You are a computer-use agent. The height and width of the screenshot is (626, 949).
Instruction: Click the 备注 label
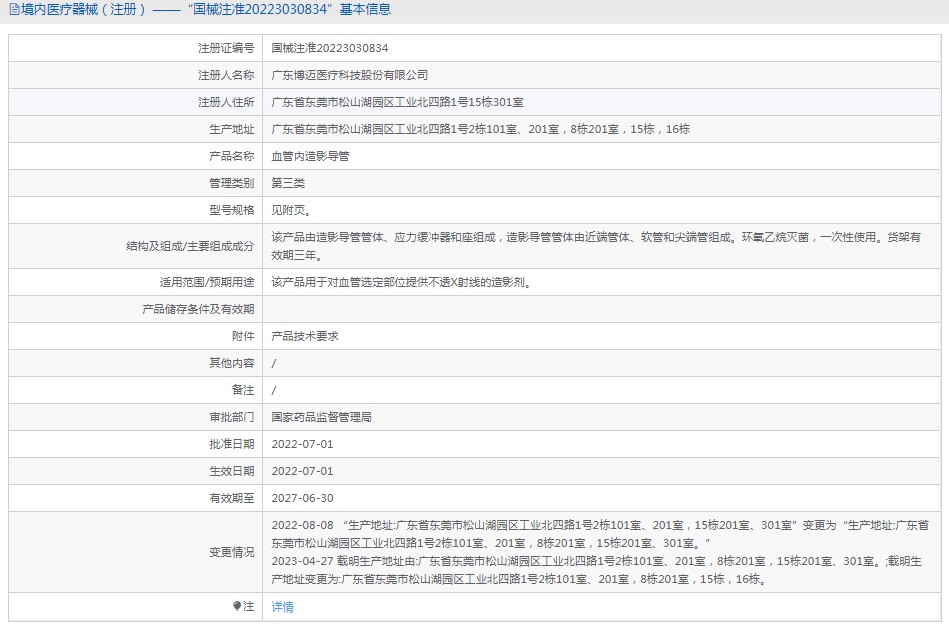[x=243, y=390]
